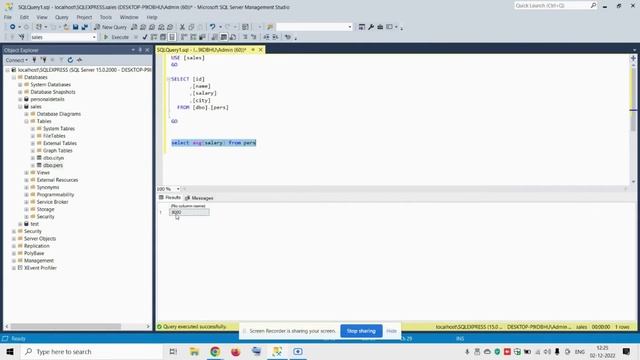Toggle Include Client Statistics
The height and width of the screenshot is (360, 640).
coord(202,37)
